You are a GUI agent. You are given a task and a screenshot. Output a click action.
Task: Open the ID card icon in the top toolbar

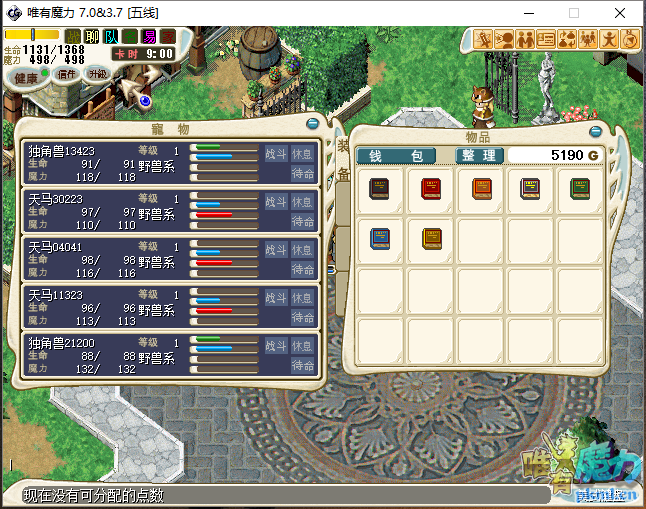546,39
